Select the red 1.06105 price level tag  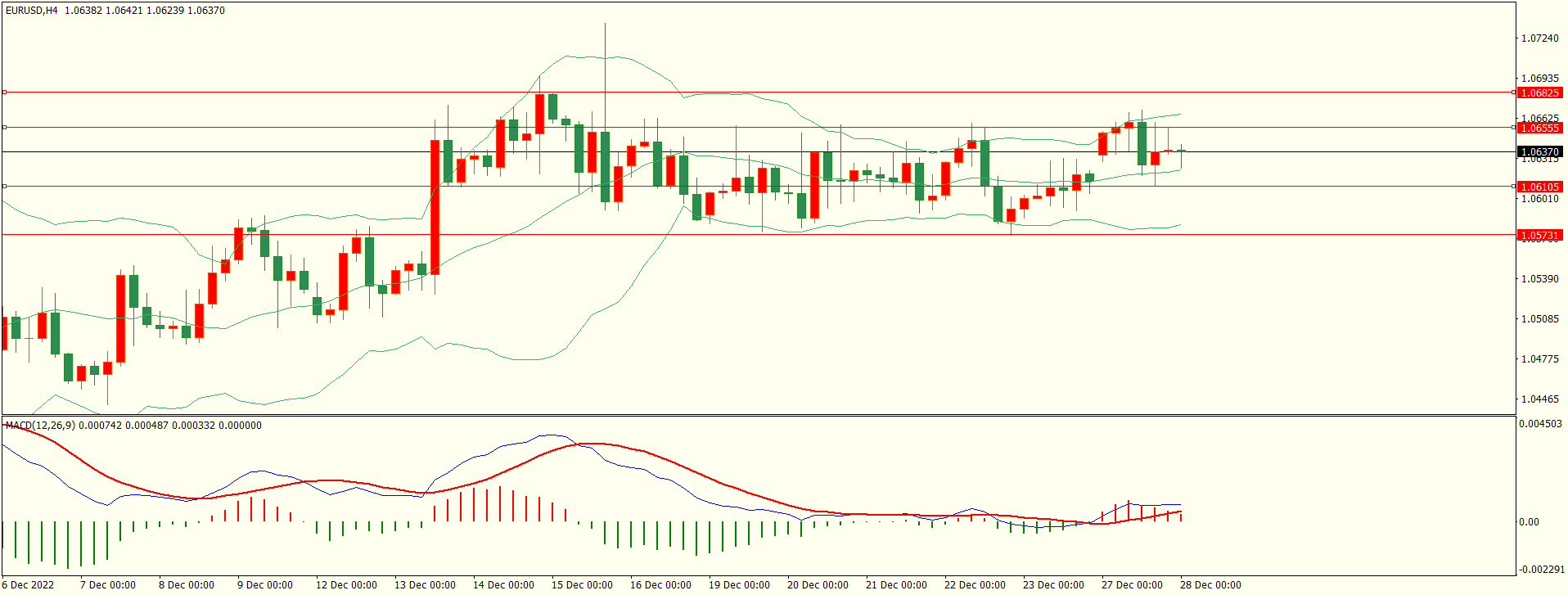[x=1539, y=187]
